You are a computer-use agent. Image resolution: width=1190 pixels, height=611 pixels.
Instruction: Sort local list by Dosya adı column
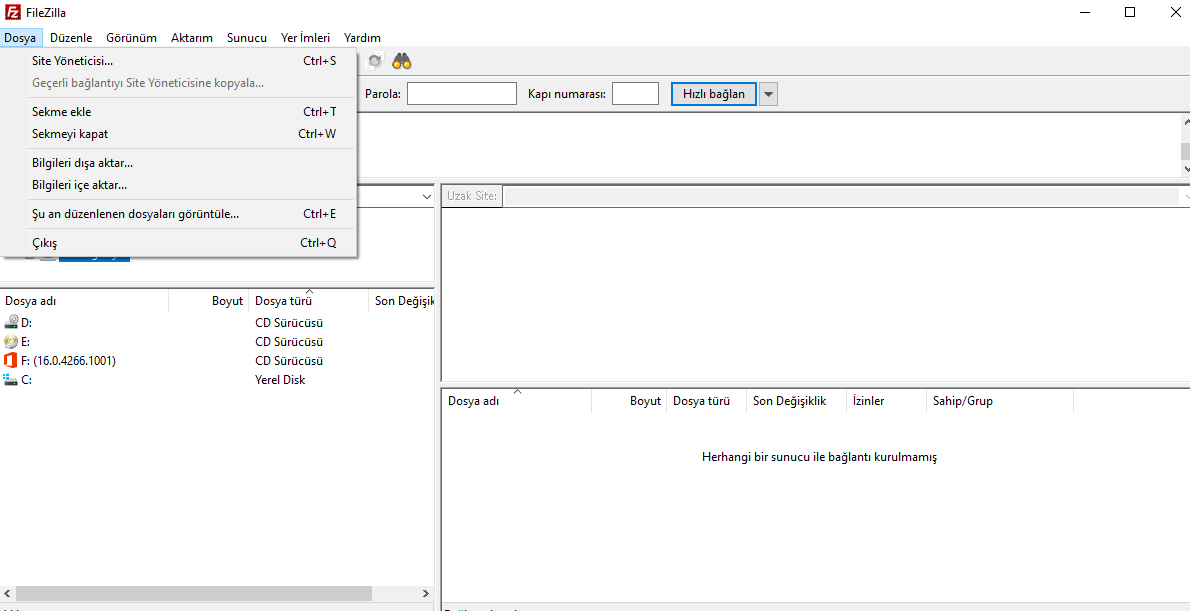(84, 301)
